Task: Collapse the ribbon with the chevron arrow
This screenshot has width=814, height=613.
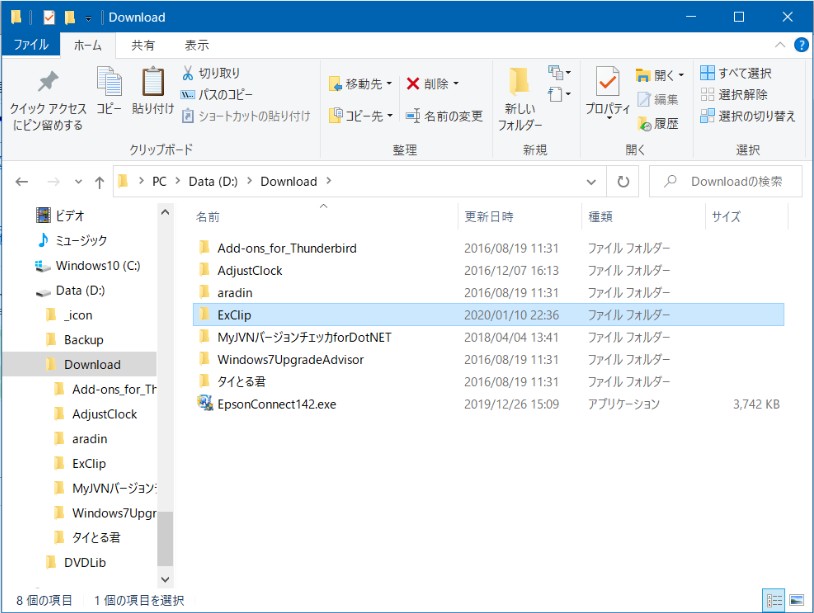Action: click(781, 44)
